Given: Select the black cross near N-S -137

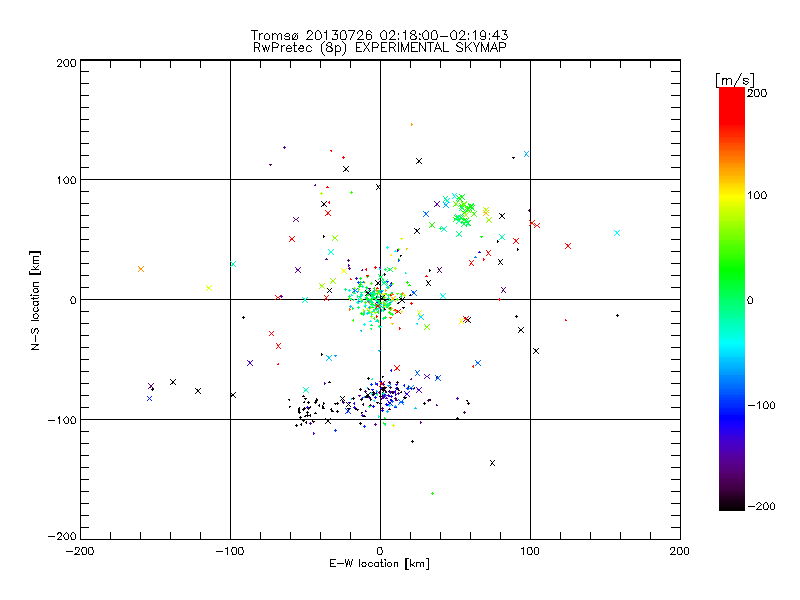Looking at the screenshot, I should (x=492, y=463).
